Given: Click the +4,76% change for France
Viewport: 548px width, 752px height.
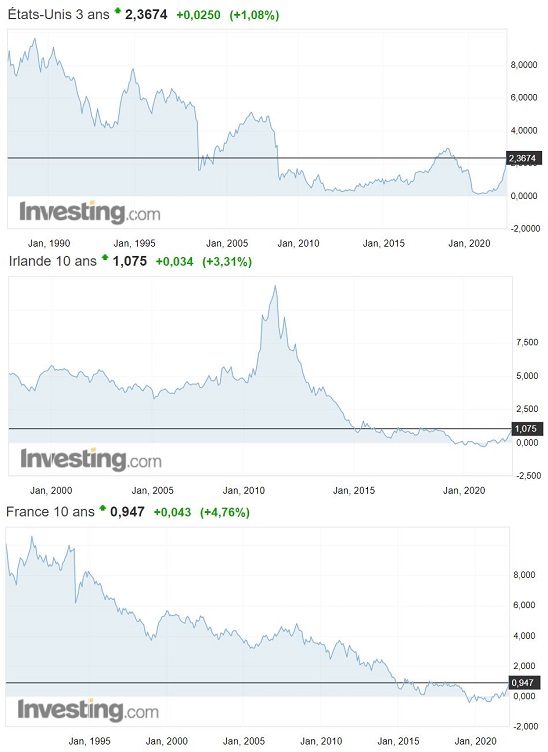Looking at the screenshot, I should [x=225, y=512].
